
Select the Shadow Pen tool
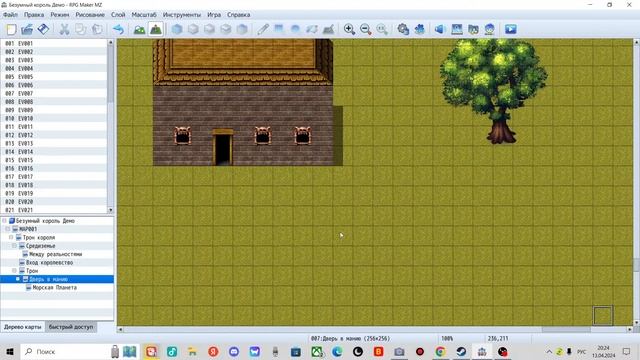(x=328, y=29)
